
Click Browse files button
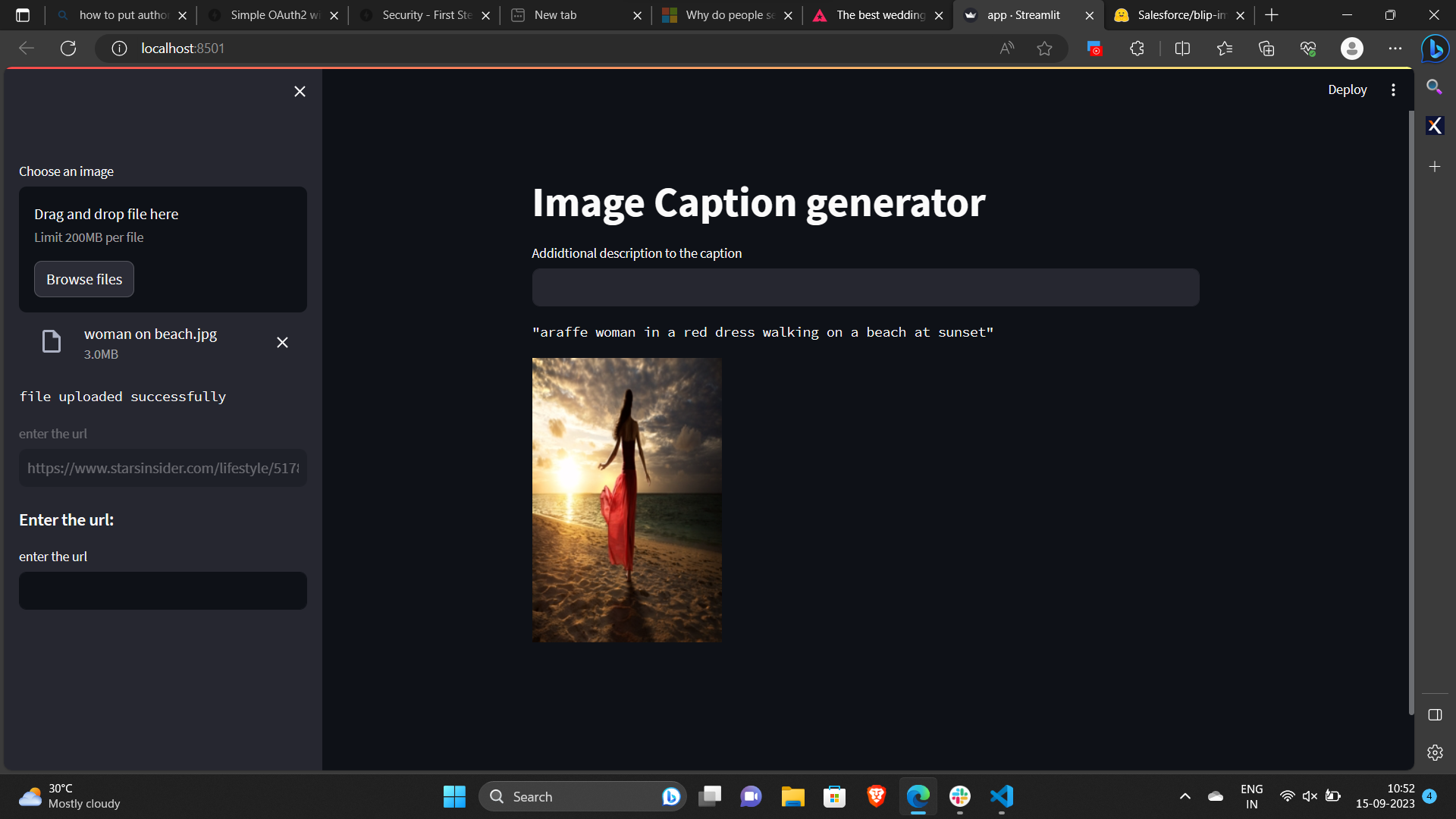click(84, 279)
